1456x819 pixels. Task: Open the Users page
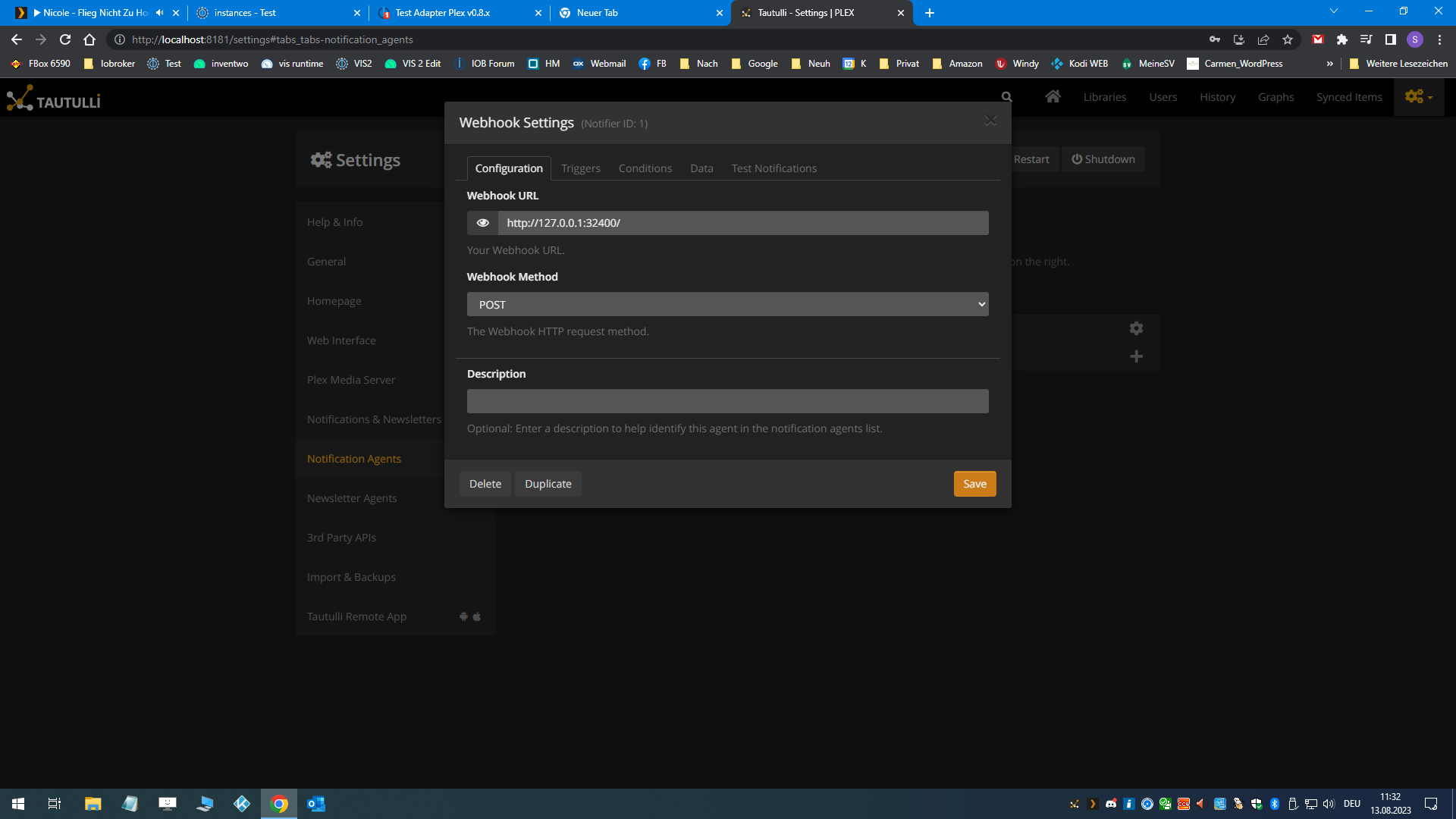(1163, 97)
